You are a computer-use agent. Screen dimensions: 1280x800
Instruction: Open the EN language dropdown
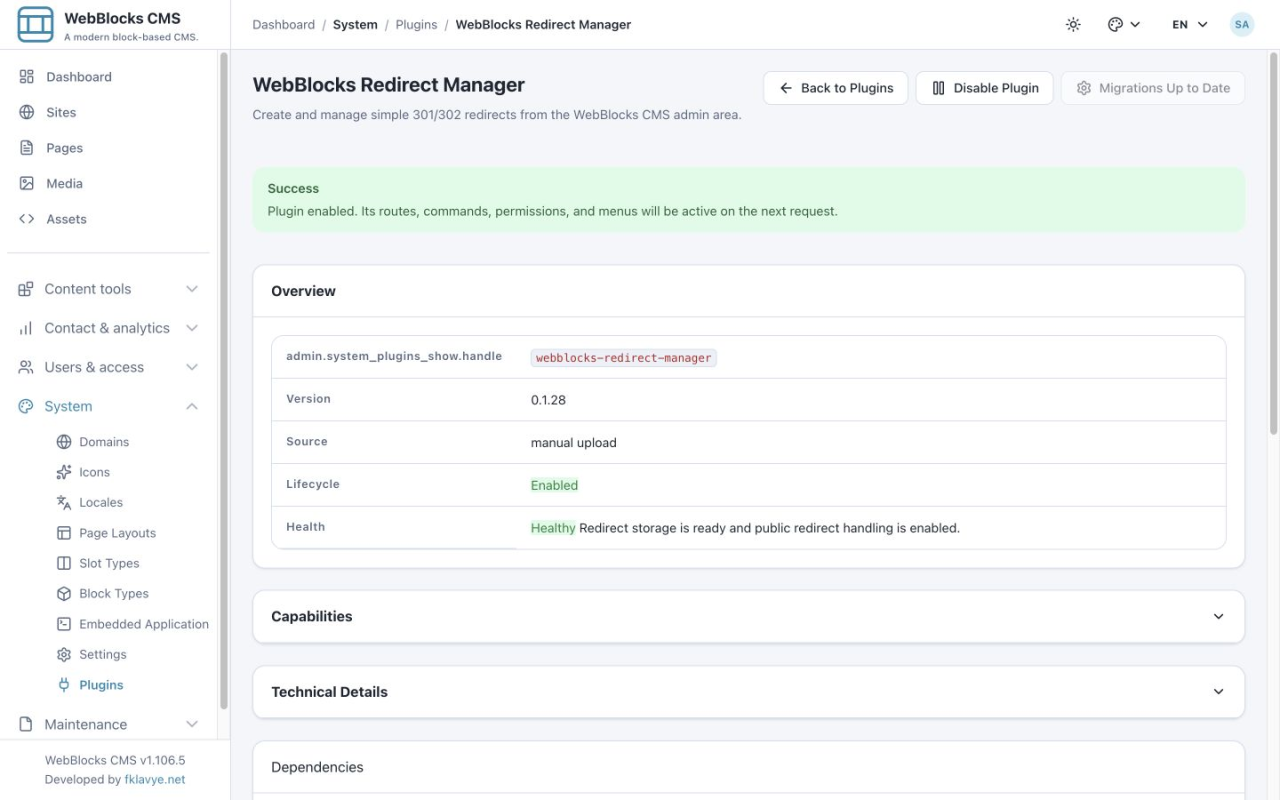1190,24
